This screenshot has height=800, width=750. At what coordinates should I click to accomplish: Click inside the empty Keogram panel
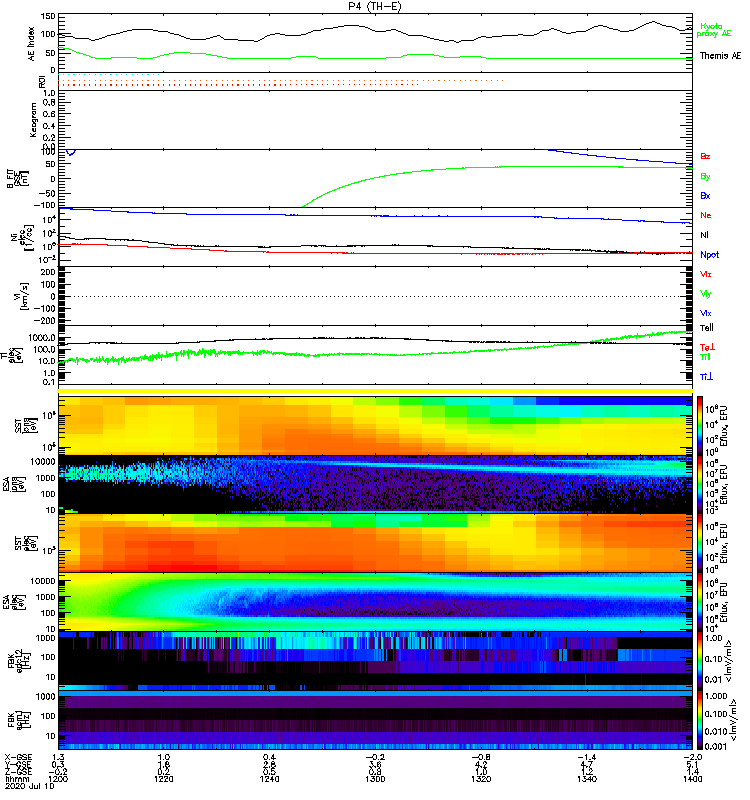[376, 120]
